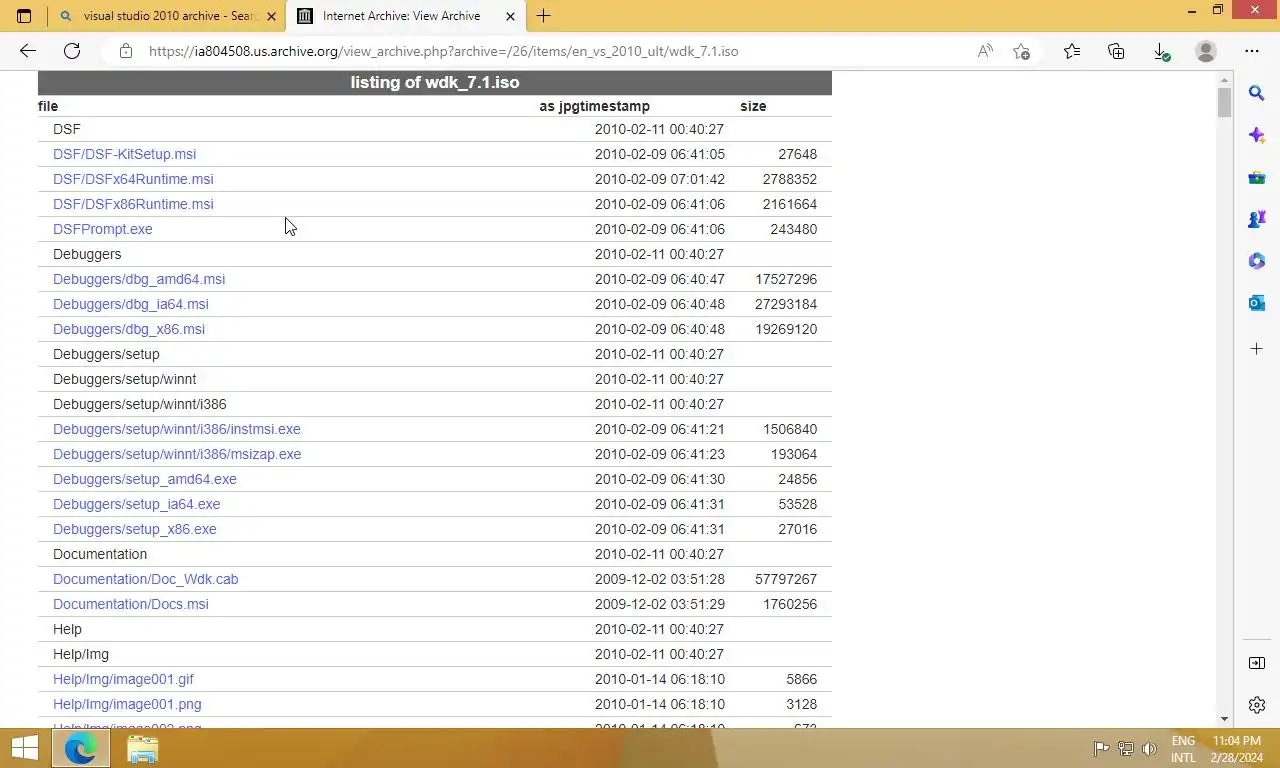1280x768 pixels.
Task: Download DSF/DSF-KitSetup.msi
Action: pos(124,154)
